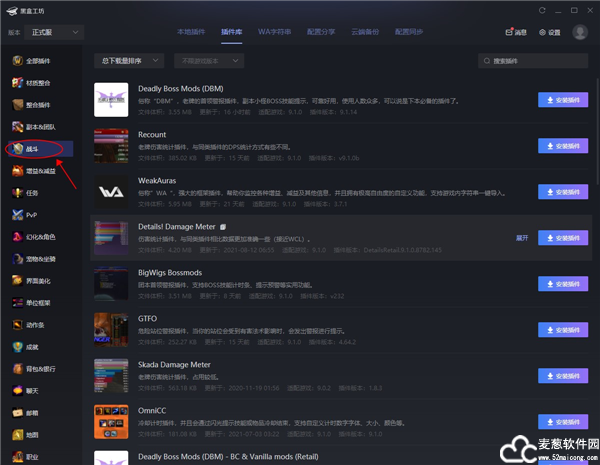Expand Details! Damage Meter with 展开
Screen dimensions: 600x465
pyautogui.click(x=522, y=238)
